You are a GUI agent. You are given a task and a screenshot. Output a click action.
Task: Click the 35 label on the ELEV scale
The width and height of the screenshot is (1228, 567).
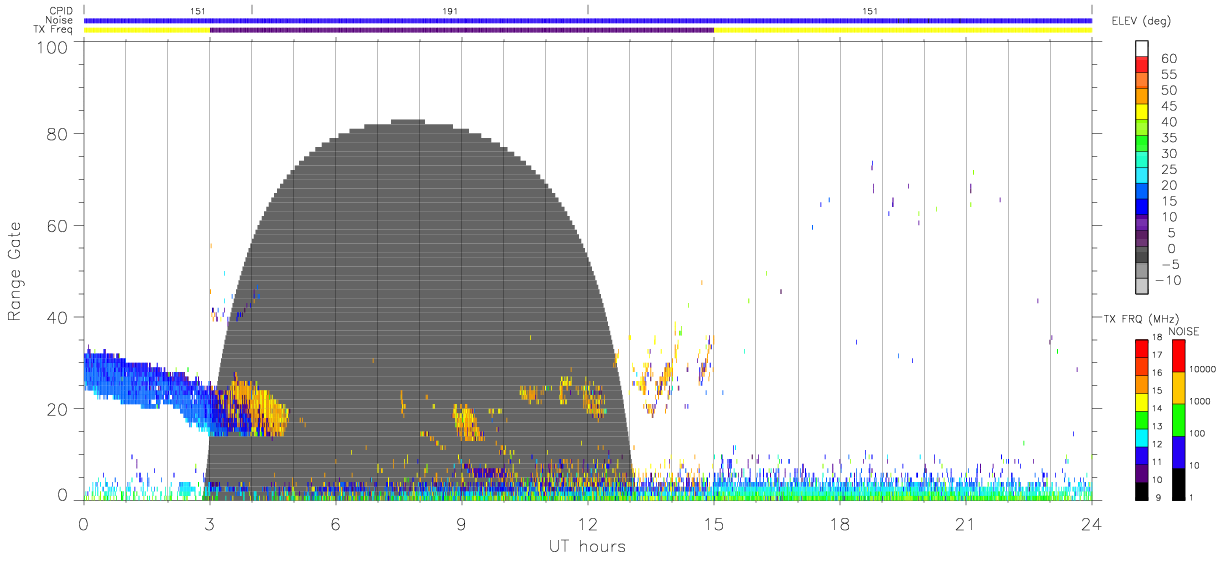click(x=1169, y=138)
